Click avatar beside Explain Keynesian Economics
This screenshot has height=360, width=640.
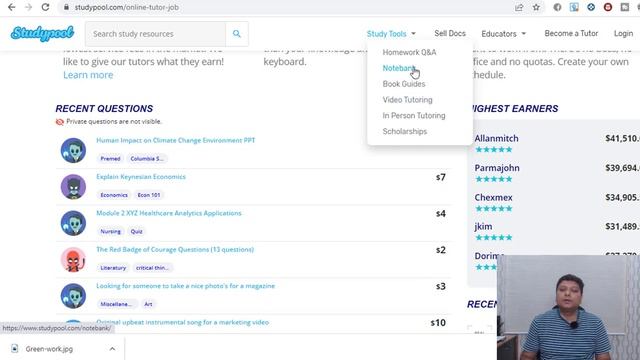point(73,187)
